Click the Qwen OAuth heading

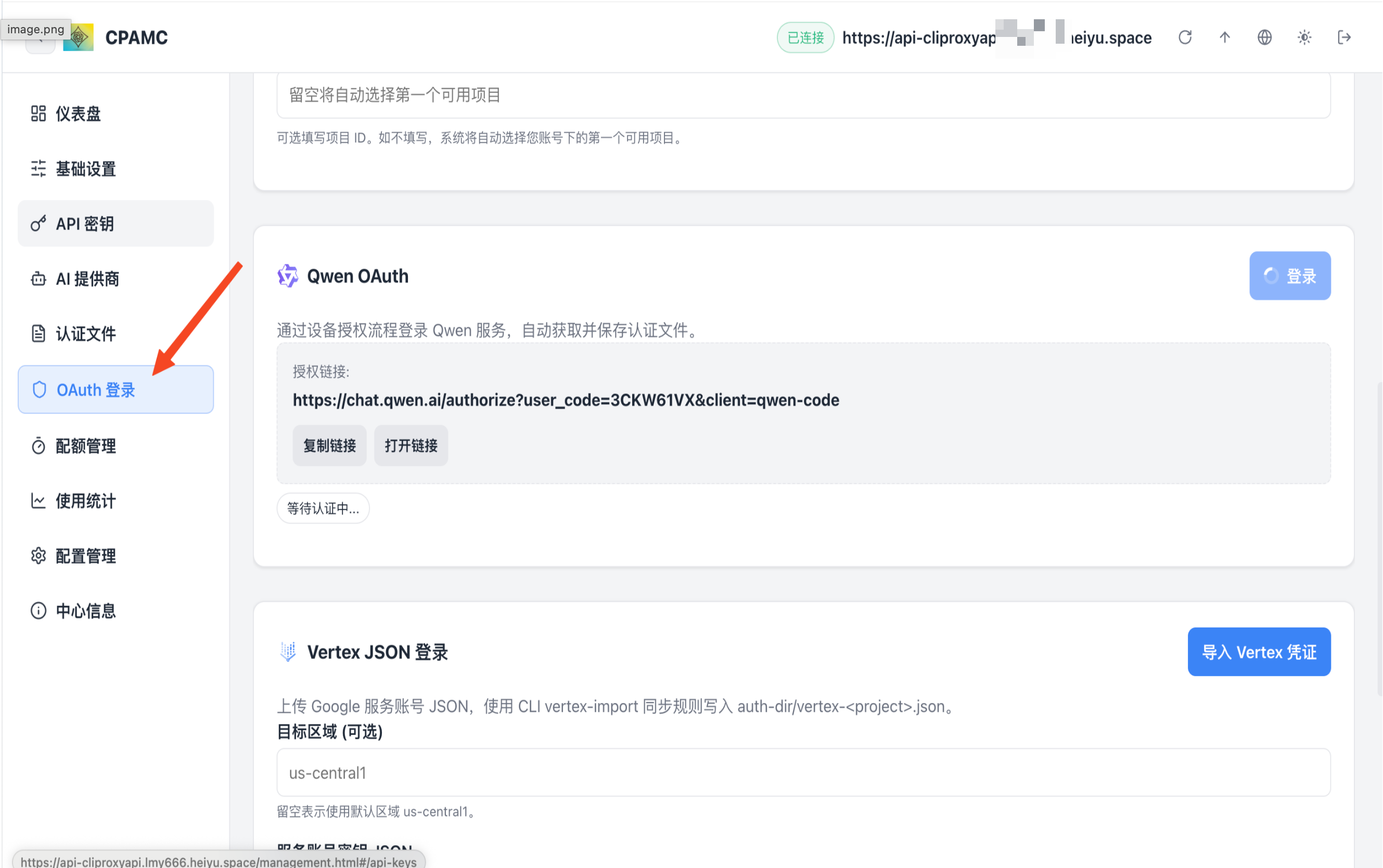[x=358, y=276]
